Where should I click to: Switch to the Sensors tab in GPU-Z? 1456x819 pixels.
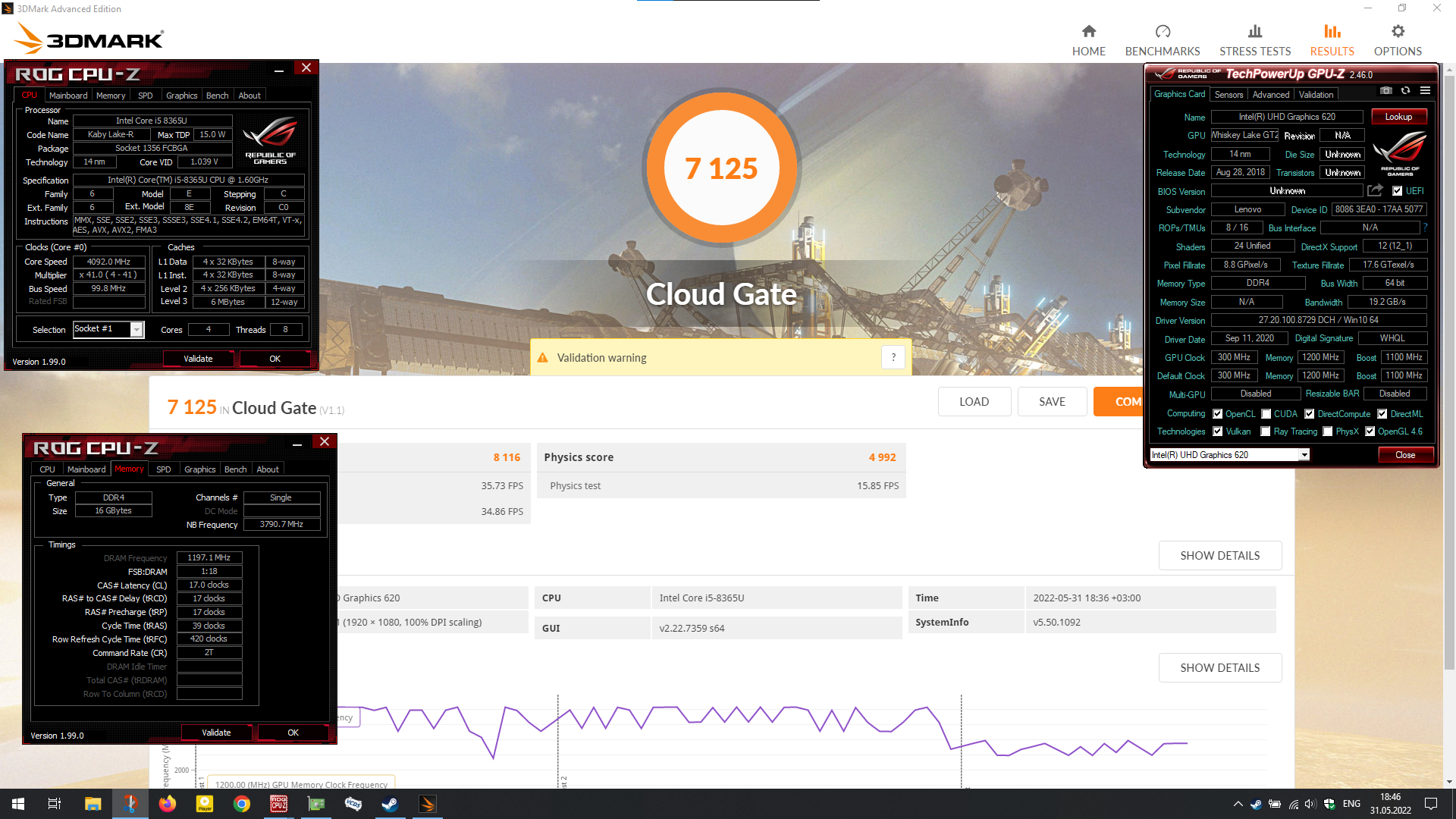point(1228,95)
